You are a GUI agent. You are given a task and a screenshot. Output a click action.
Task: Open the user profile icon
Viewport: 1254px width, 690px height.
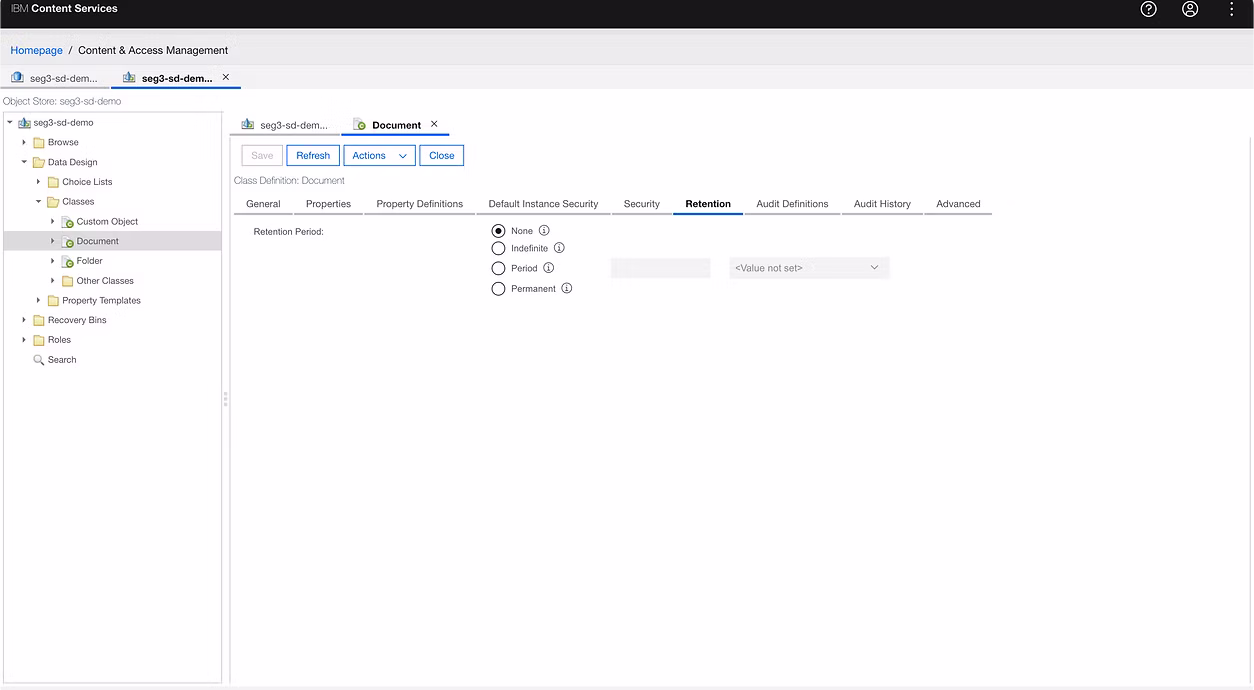click(1190, 9)
